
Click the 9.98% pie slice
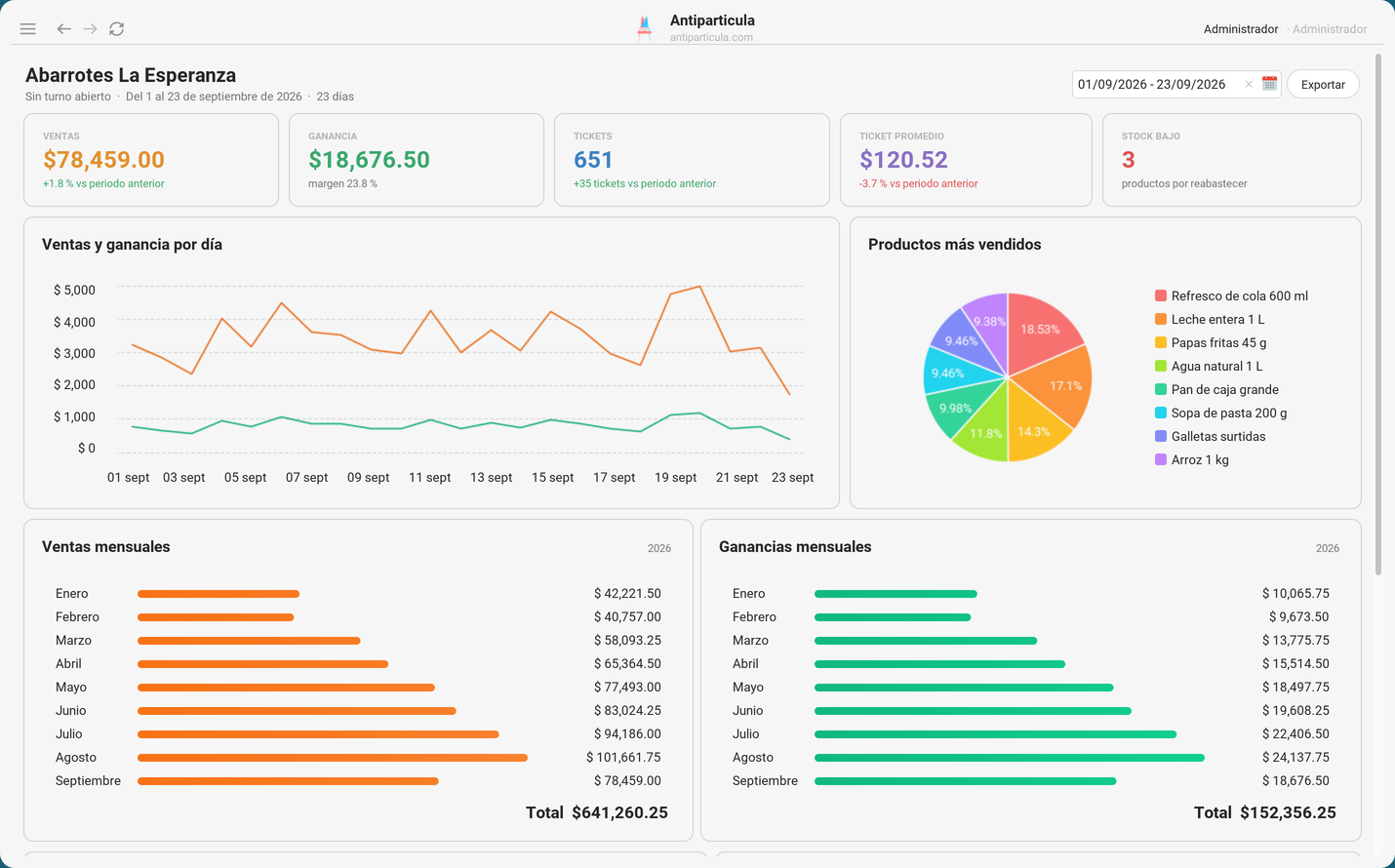coord(955,409)
